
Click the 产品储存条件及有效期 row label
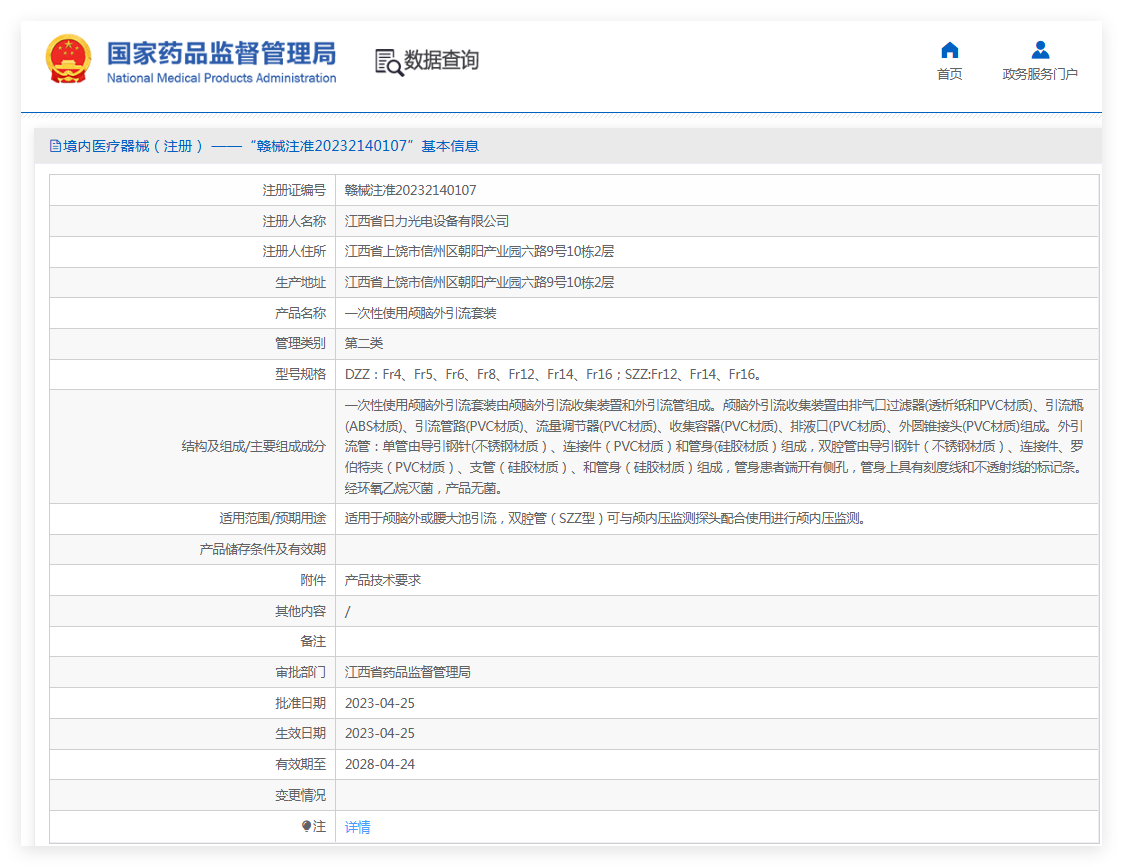[262, 549]
